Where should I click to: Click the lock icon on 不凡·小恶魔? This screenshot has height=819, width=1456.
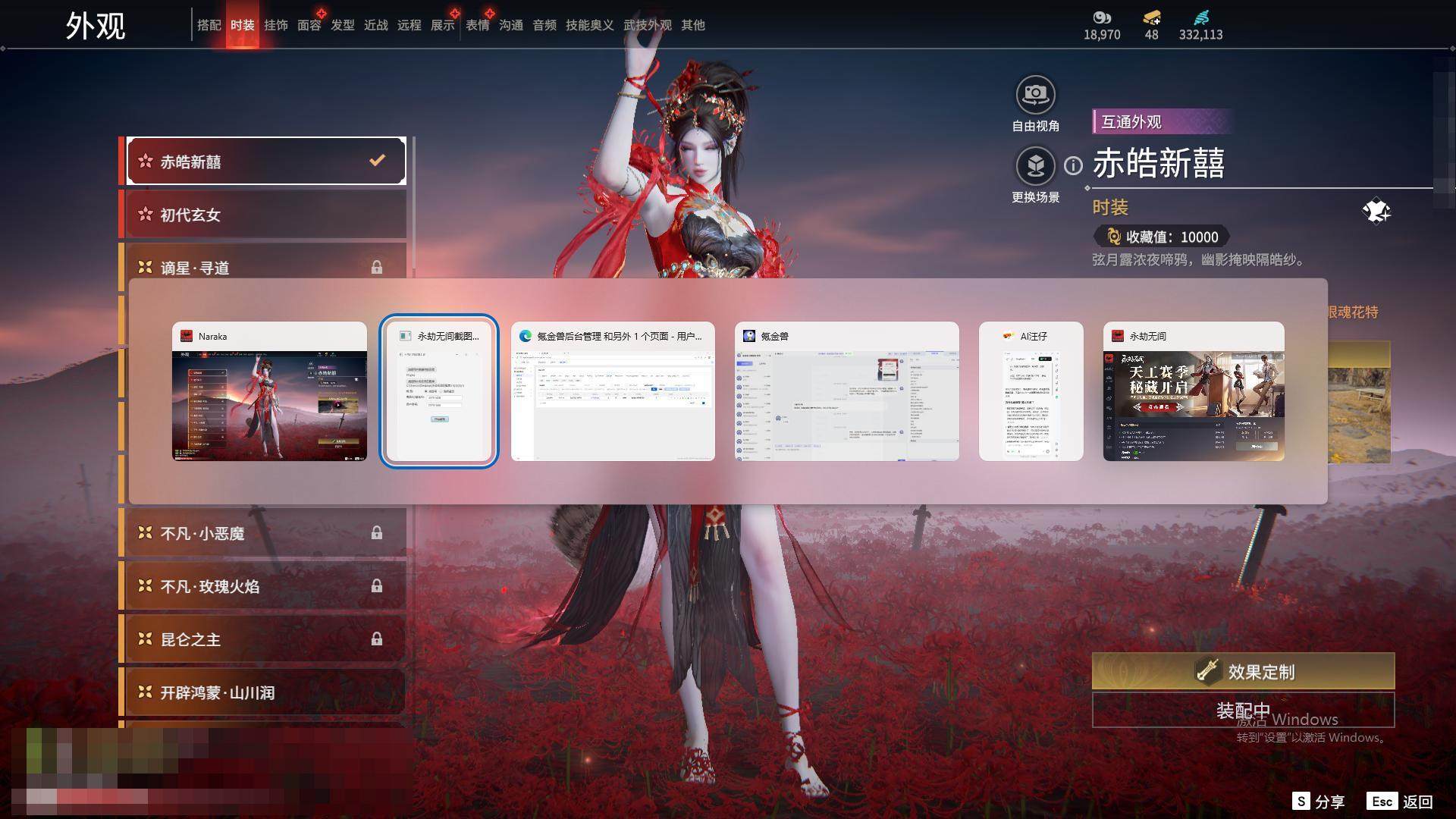tap(377, 532)
